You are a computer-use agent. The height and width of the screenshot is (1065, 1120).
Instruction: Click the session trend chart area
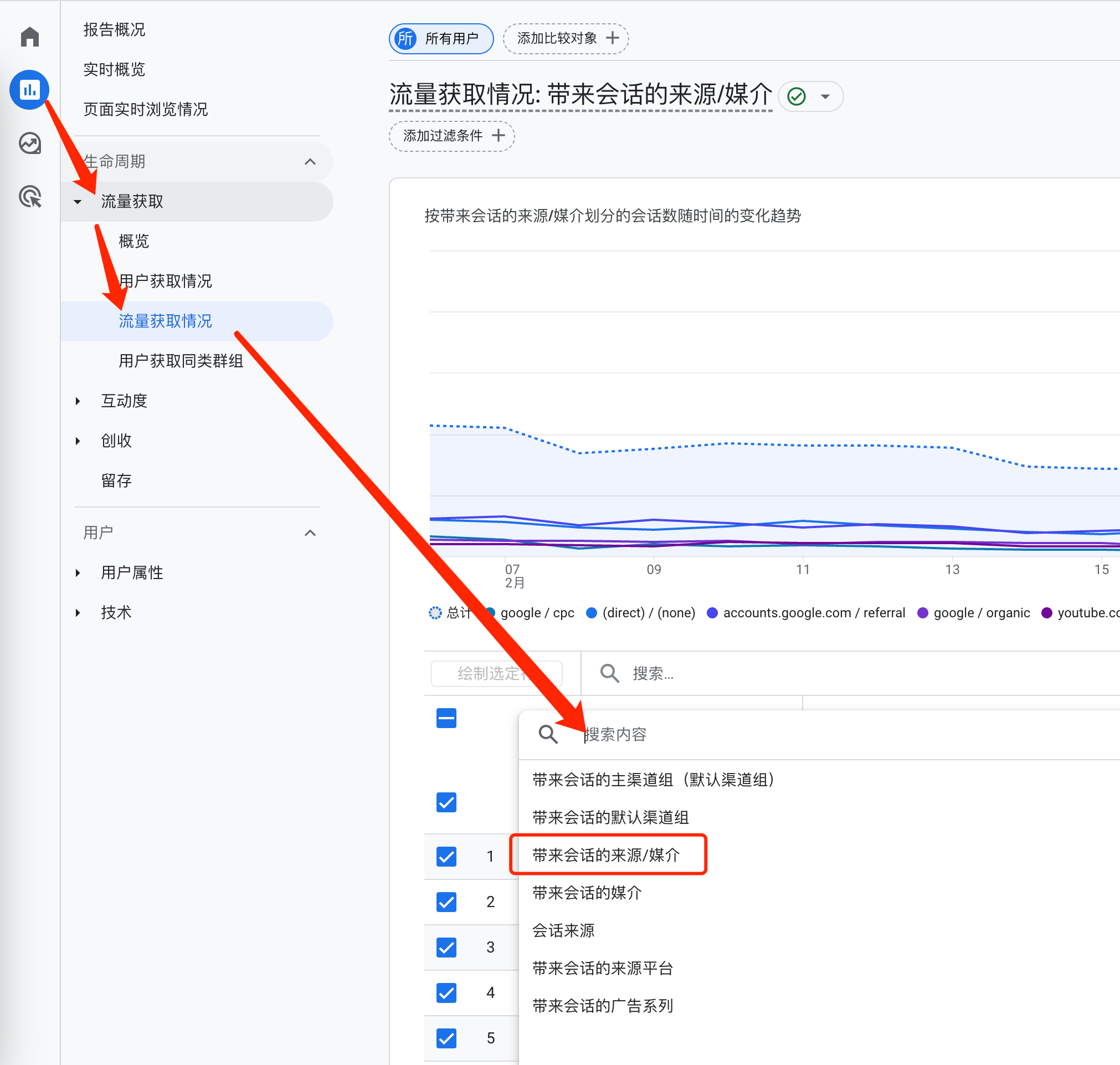774,404
